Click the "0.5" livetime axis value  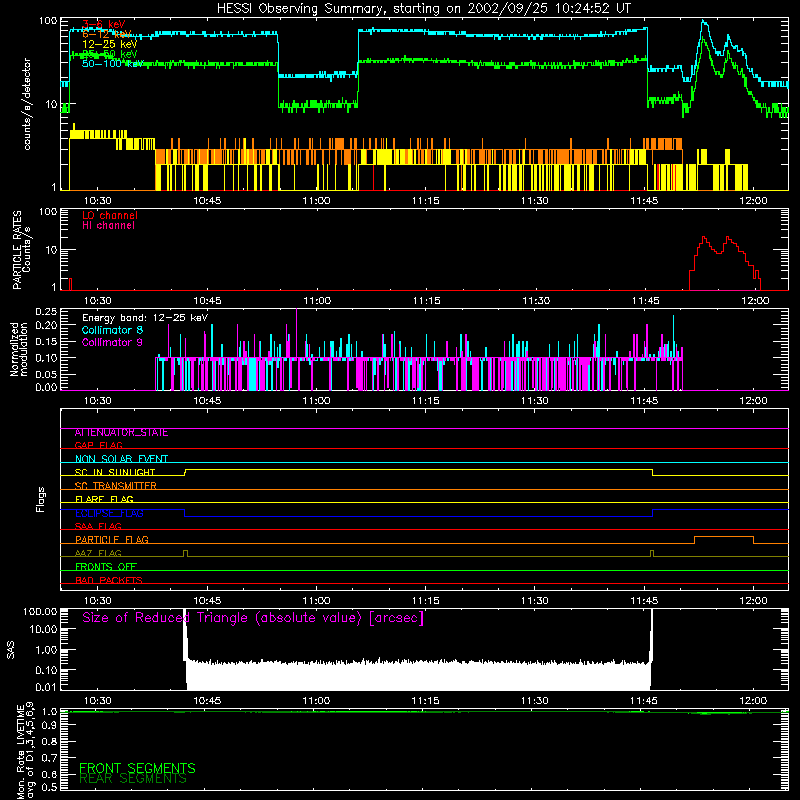click(50, 787)
